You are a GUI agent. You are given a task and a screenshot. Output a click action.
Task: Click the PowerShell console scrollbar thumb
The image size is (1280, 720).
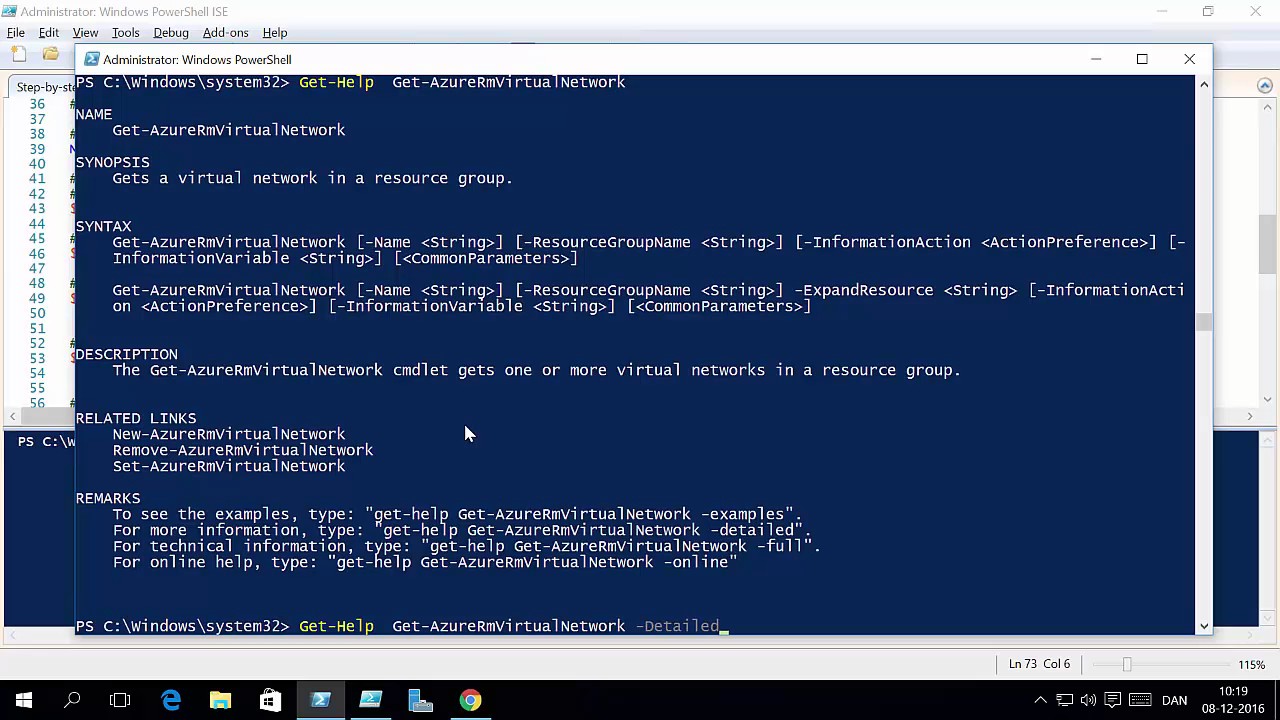[1204, 322]
